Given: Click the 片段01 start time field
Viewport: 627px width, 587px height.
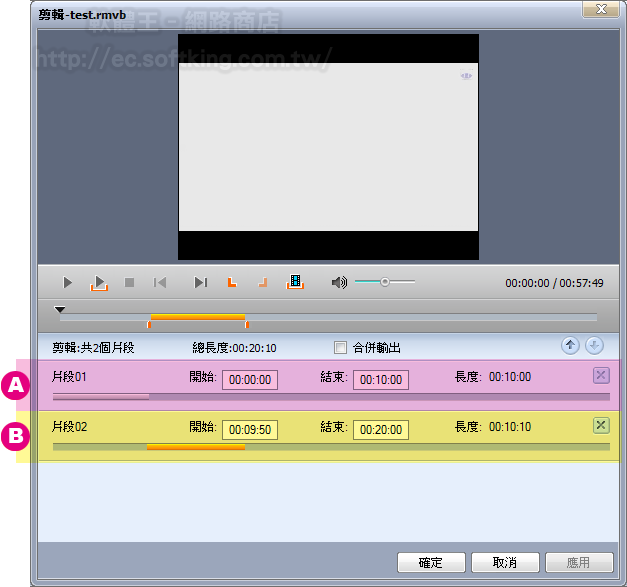Looking at the screenshot, I should (x=250, y=380).
